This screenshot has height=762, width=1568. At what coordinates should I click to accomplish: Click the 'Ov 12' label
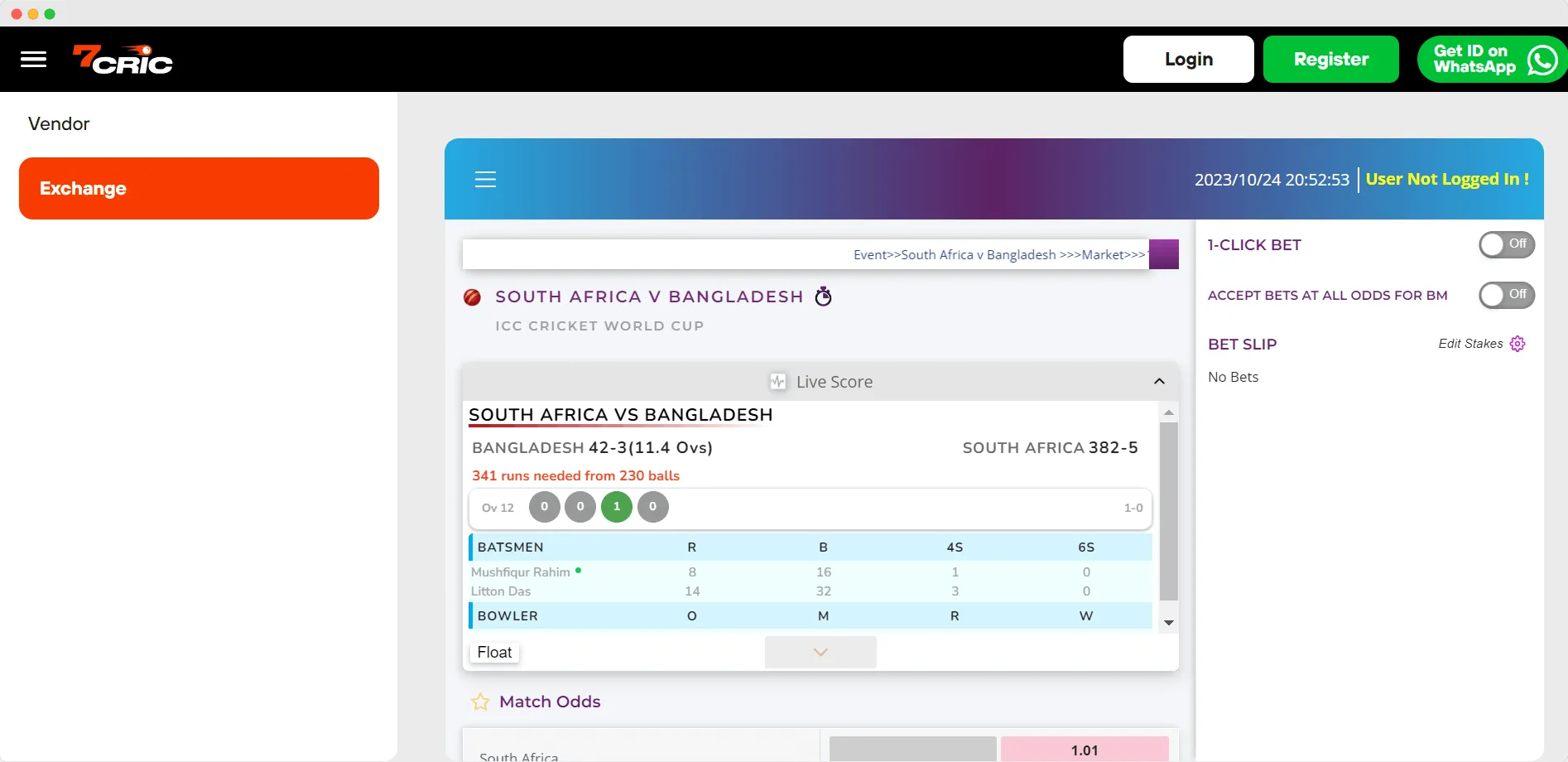[498, 508]
